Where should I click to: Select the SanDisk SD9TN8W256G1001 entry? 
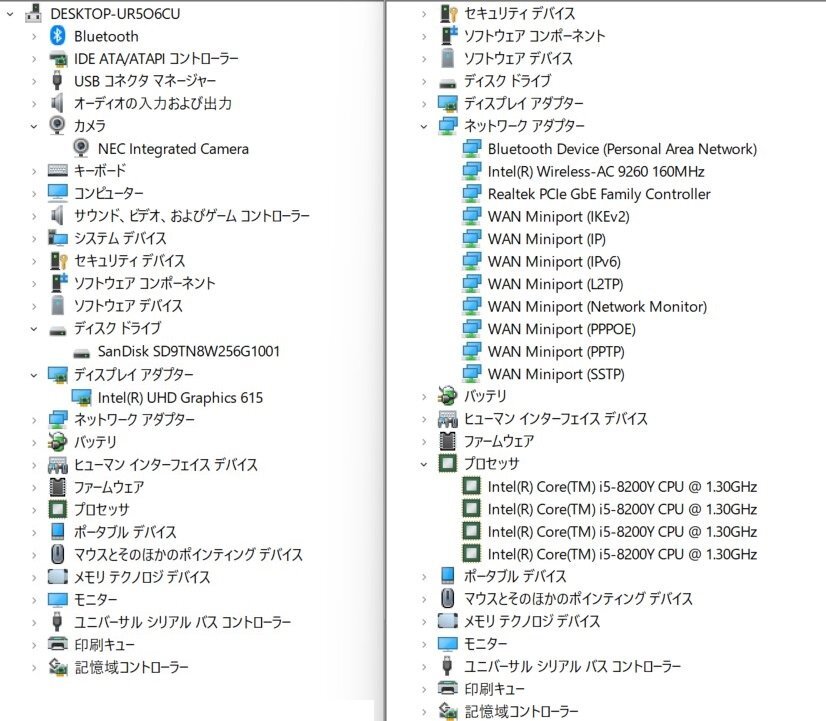click(189, 351)
